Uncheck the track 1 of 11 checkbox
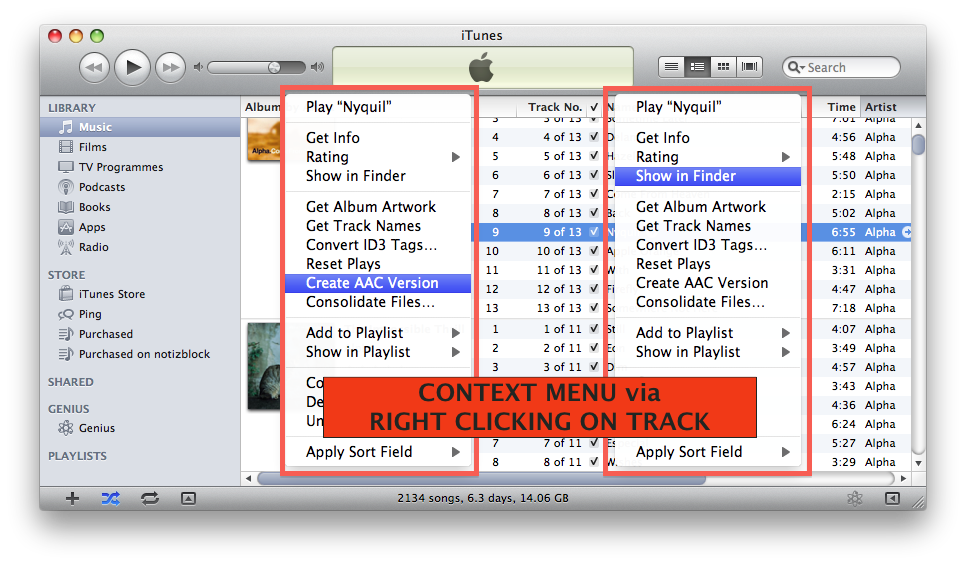This screenshot has width=966, height=565. pyautogui.click(x=594, y=329)
